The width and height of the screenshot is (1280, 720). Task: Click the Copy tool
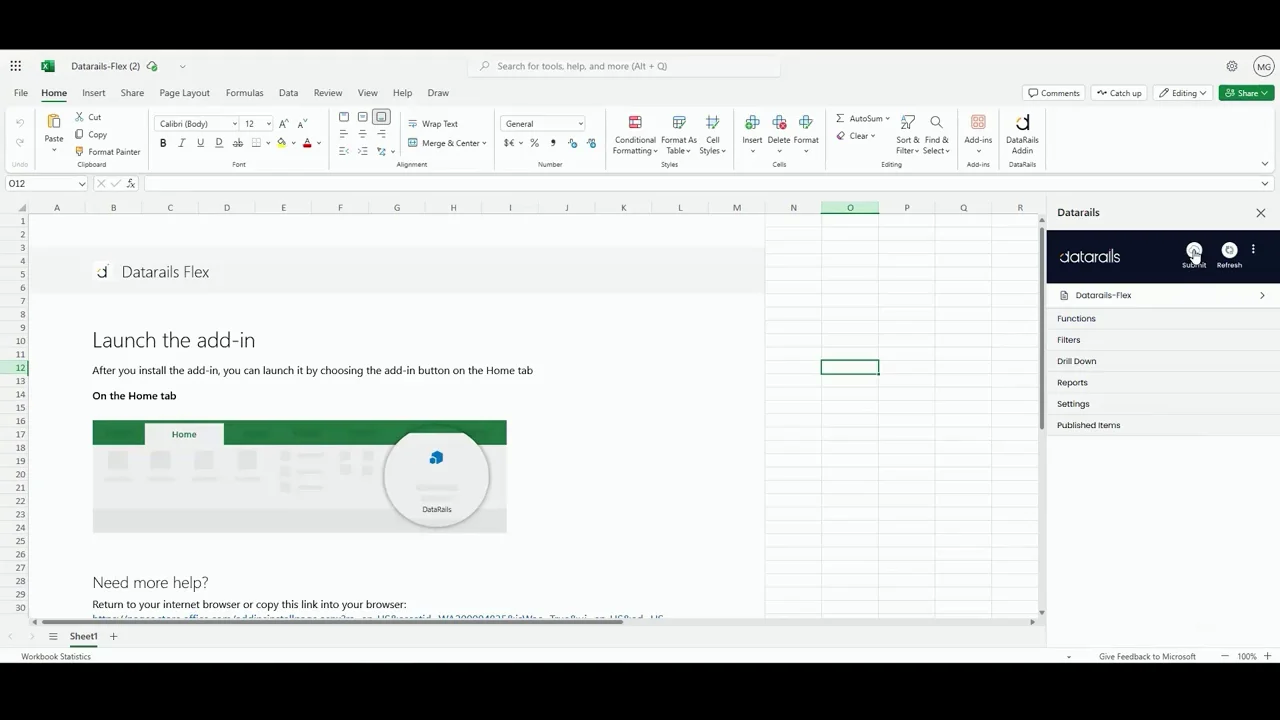pyautogui.click(x=90, y=134)
